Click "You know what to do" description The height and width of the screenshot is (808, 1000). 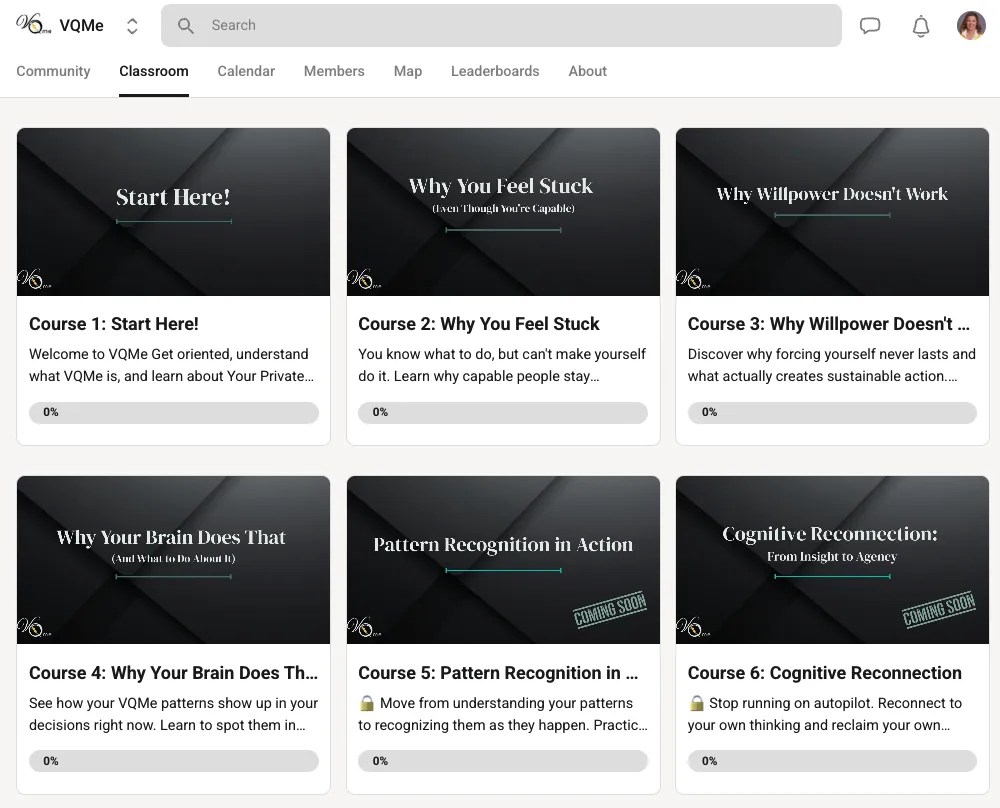(502, 365)
